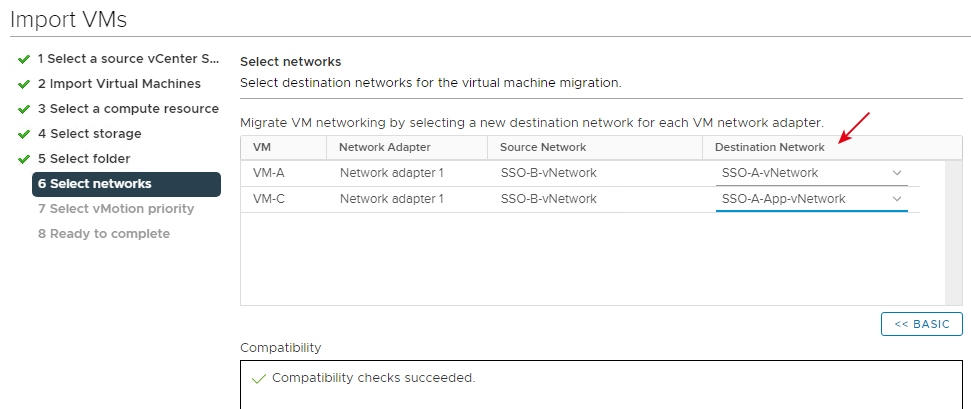This screenshot has height=409, width=971.
Task: Sort by the Source Network column header
Action: coord(543,148)
